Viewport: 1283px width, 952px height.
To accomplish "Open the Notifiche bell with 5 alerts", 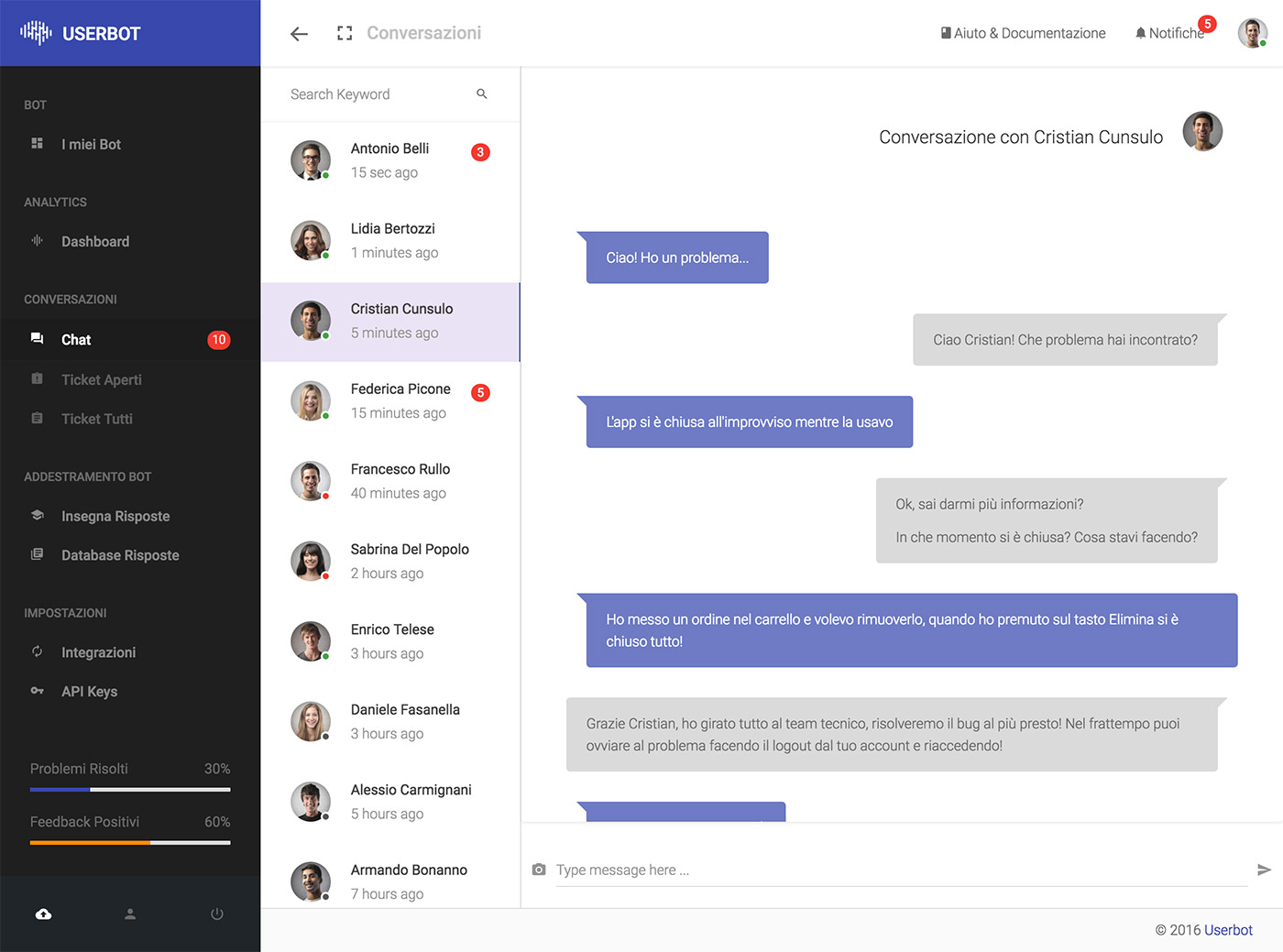I will coord(1176,32).
